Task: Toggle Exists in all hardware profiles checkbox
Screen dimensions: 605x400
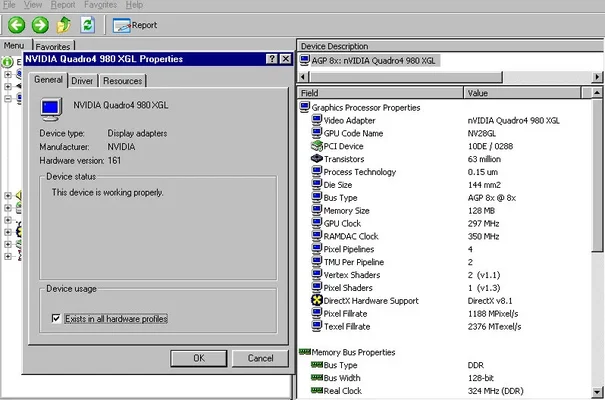Action: tap(56, 318)
